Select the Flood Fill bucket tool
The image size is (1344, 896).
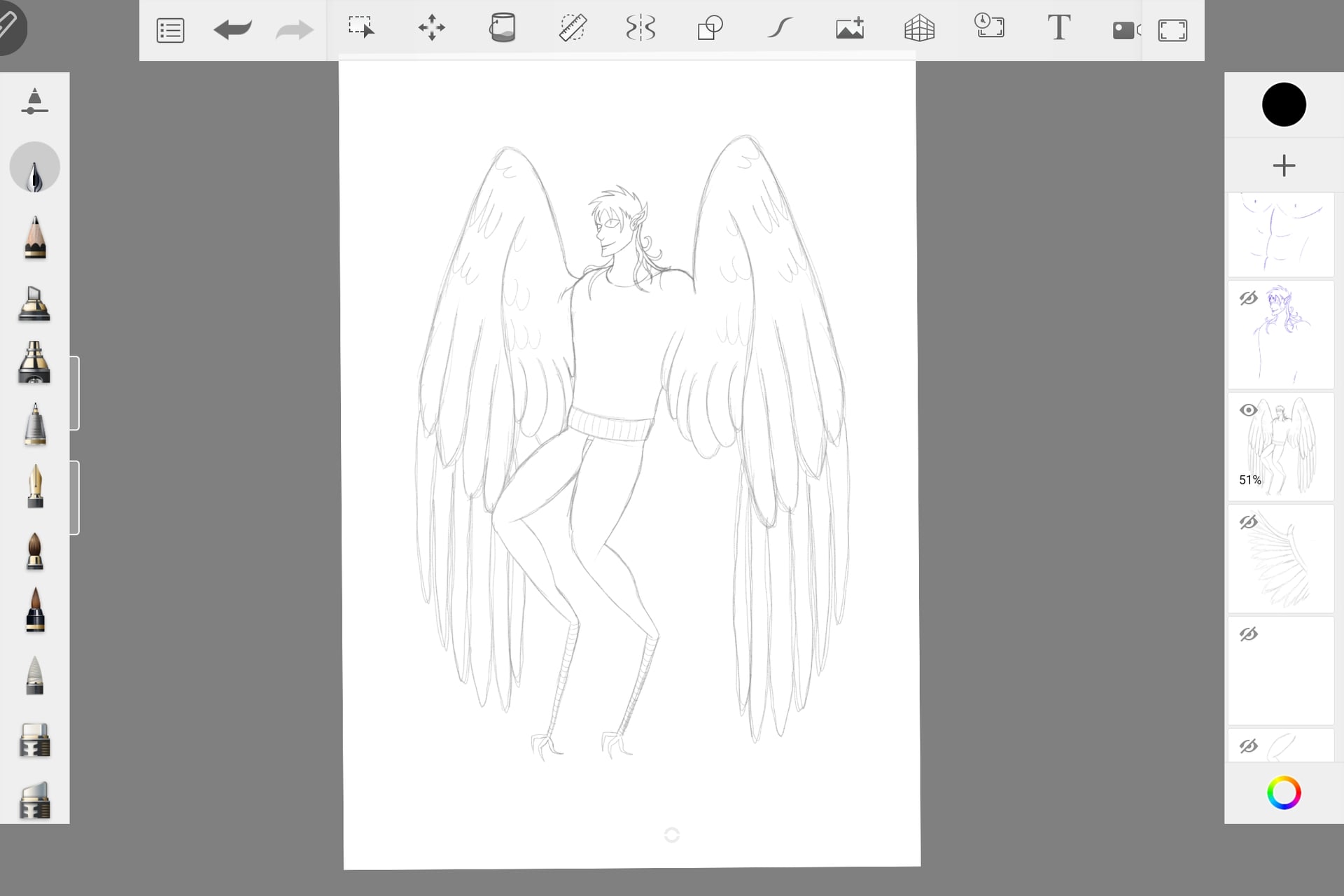coord(502,28)
